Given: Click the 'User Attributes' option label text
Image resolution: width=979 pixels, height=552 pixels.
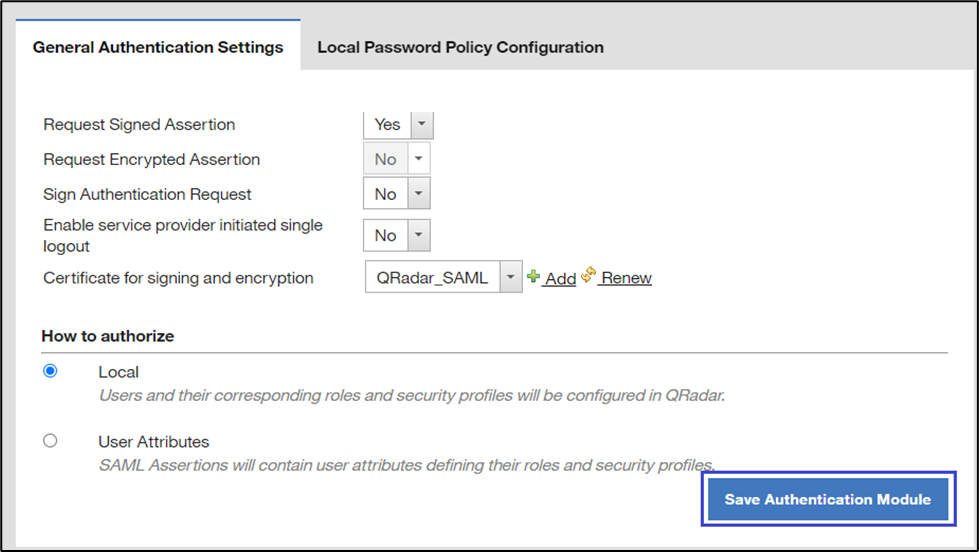Looking at the screenshot, I should point(153,441).
